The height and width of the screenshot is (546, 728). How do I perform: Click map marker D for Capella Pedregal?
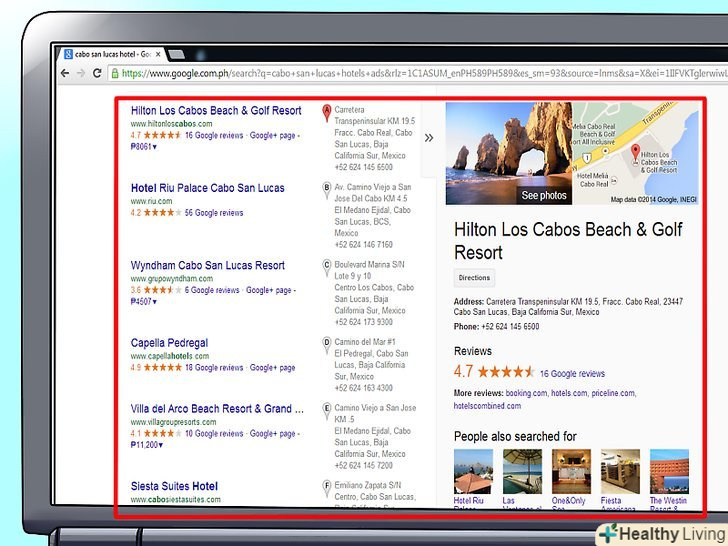pos(326,344)
